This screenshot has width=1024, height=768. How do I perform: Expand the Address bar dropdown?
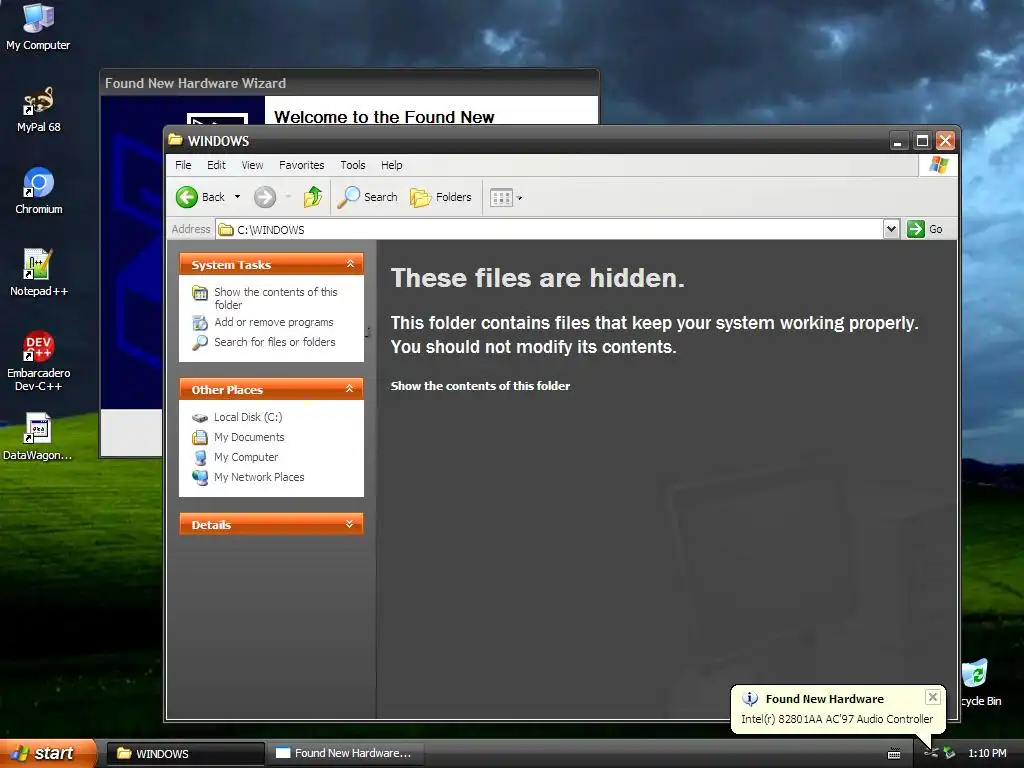click(891, 229)
